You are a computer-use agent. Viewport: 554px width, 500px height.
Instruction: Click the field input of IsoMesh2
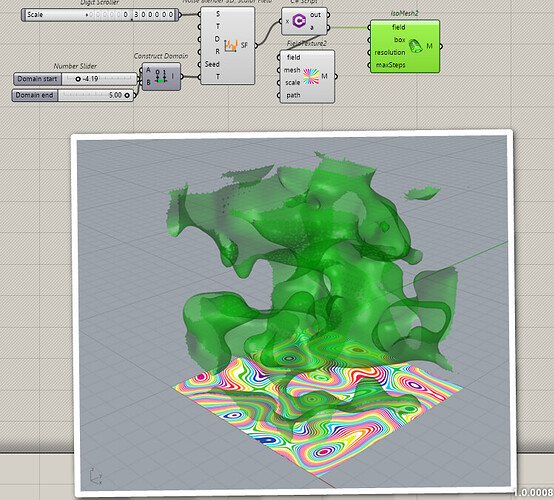(398, 27)
